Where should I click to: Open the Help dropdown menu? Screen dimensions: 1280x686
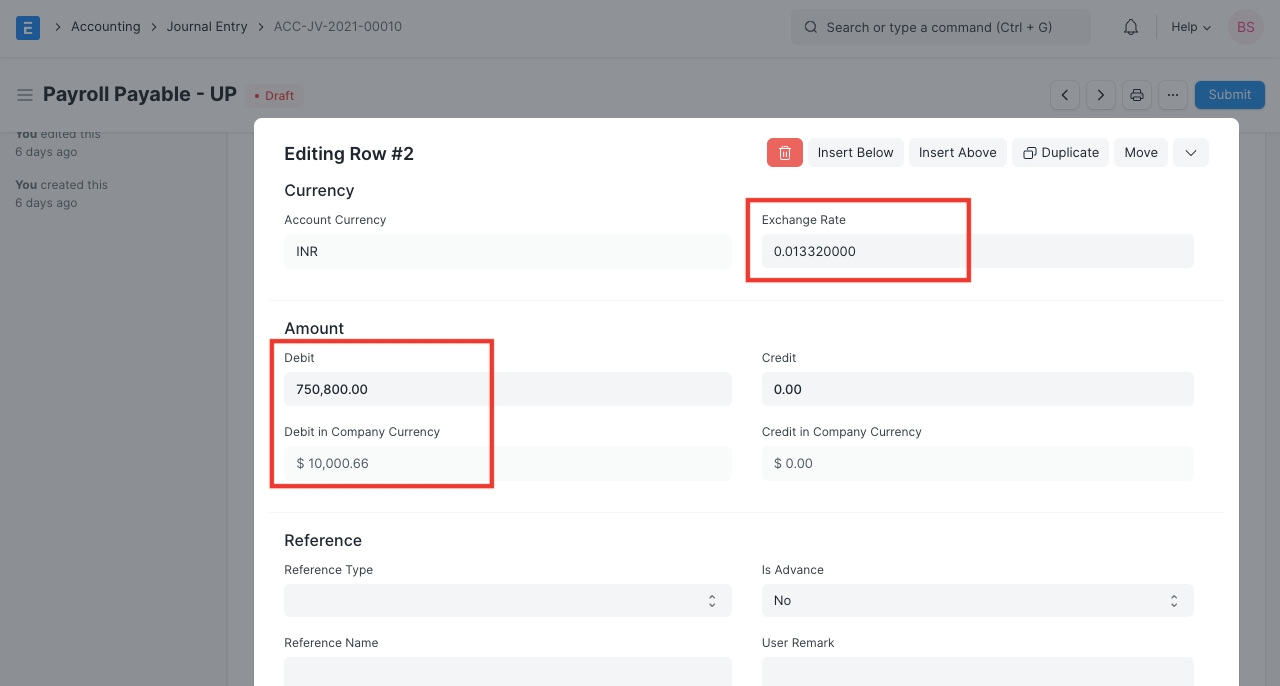tap(1190, 27)
